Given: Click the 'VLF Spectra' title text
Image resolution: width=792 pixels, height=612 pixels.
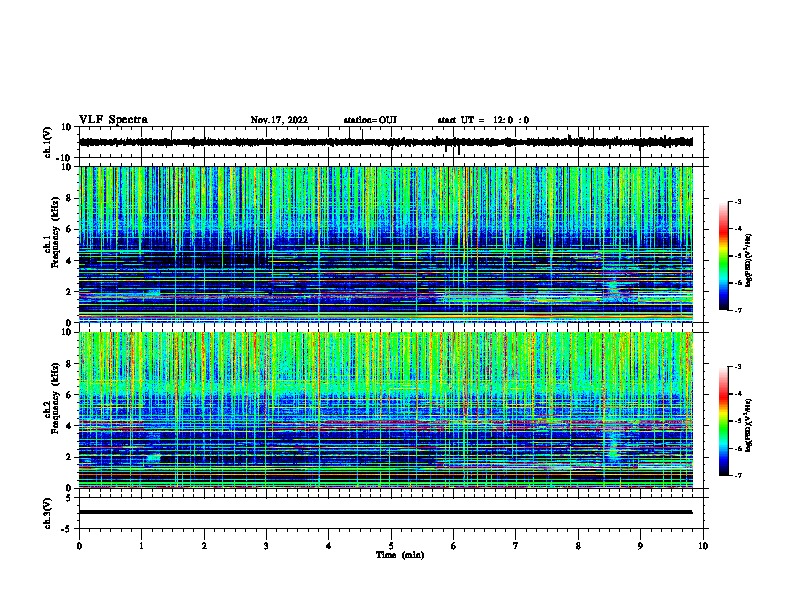Looking at the screenshot, I should pyautogui.click(x=113, y=120).
